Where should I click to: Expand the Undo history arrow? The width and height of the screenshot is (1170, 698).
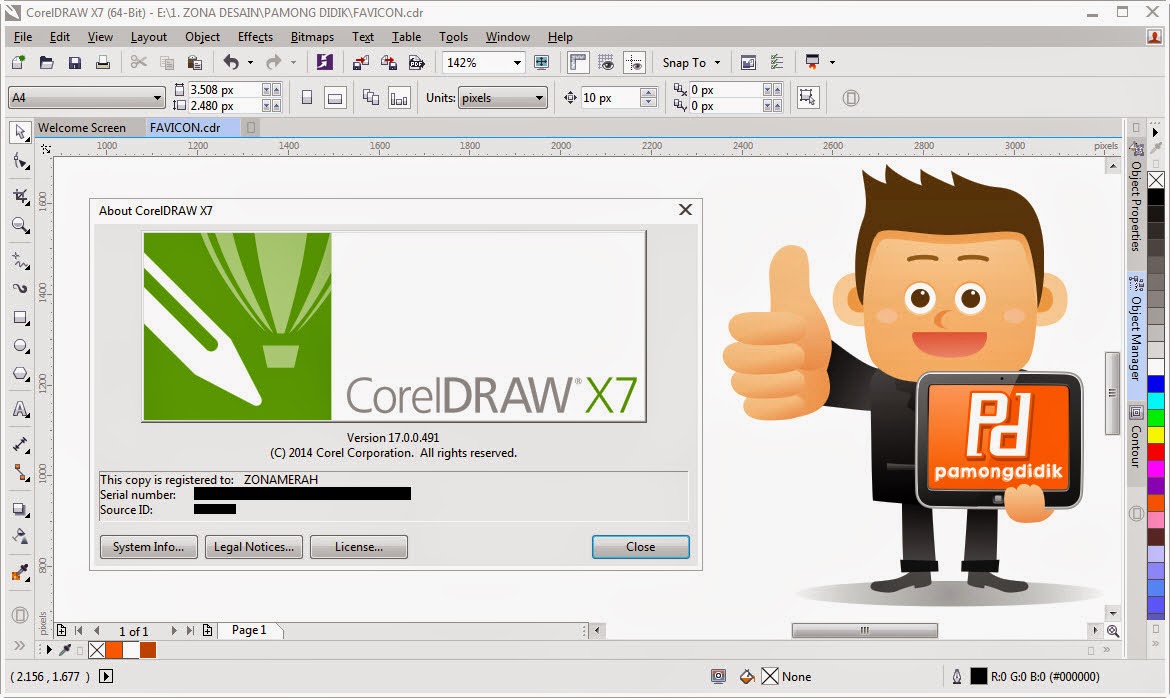pyautogui.click(x=250, y=63)
